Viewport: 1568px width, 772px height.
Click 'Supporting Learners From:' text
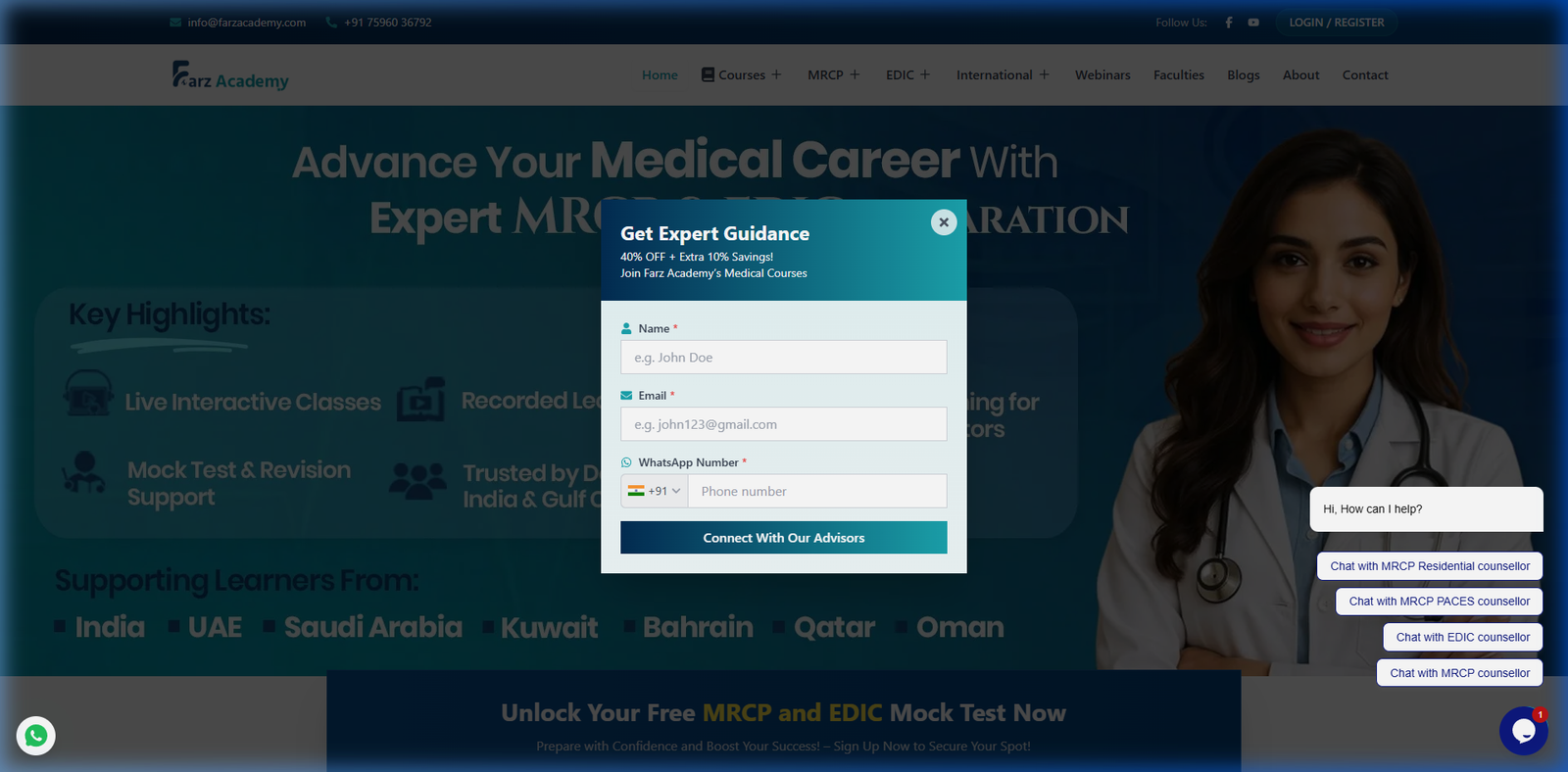(237, 581)
